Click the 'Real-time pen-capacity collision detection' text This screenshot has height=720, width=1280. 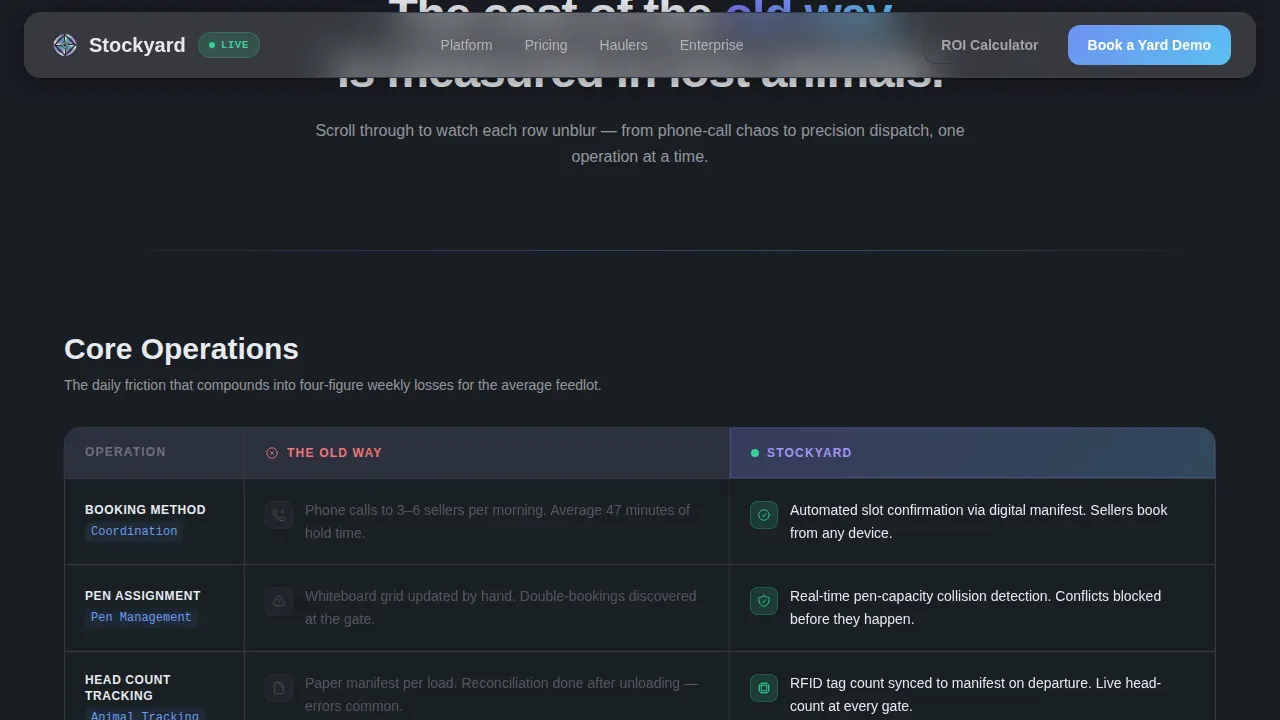[975, 607]
